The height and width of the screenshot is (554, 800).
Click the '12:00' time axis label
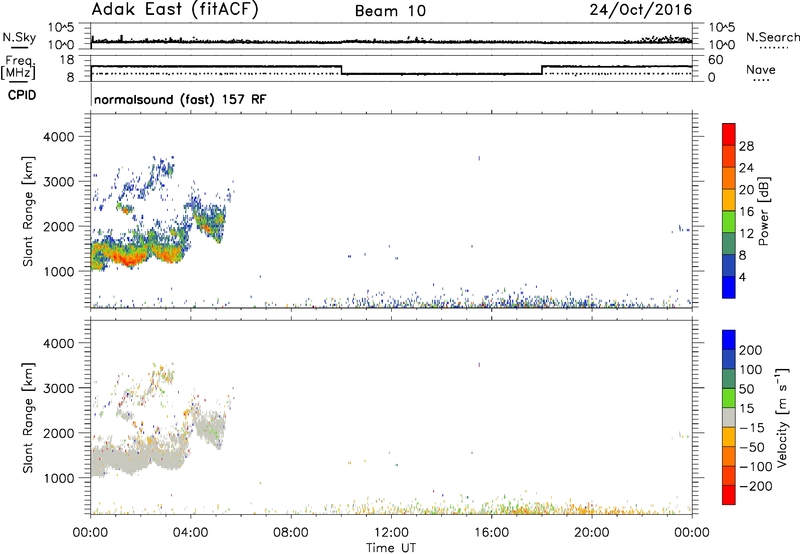[391, 533]
